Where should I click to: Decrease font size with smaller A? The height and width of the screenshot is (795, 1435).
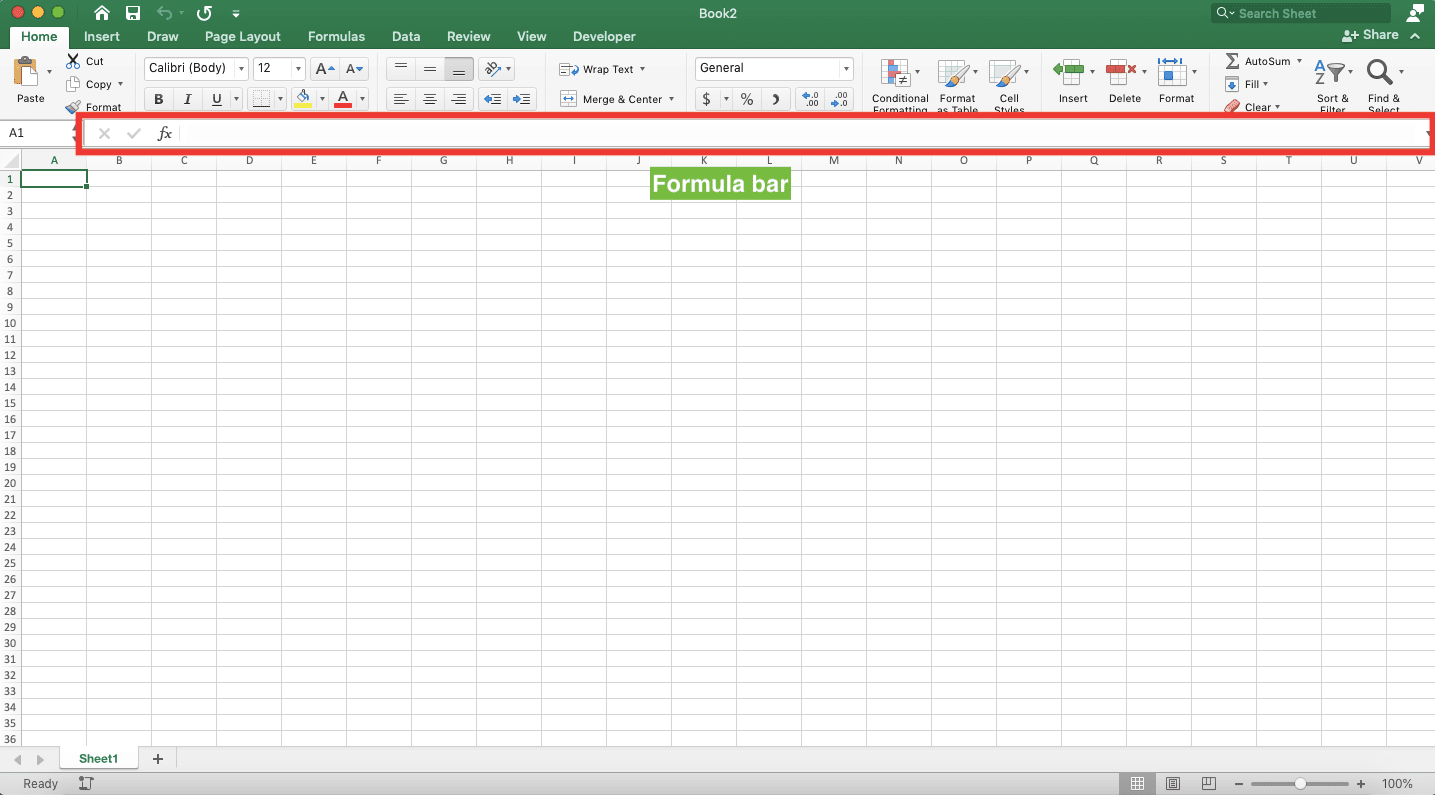click(x=354, y=69)
